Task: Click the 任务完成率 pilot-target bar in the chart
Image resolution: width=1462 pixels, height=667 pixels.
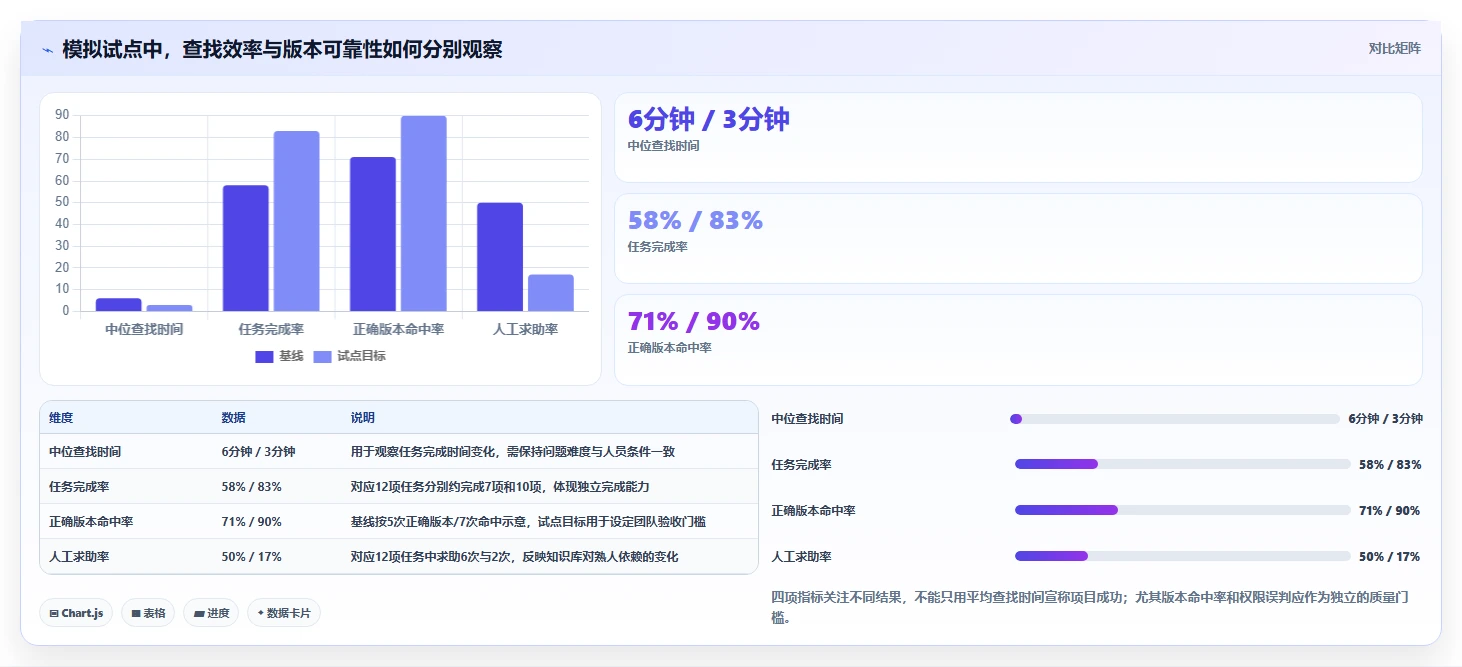Action: 296,221
